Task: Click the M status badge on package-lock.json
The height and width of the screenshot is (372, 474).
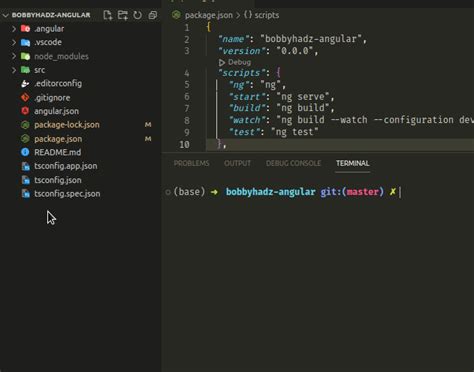Action: pos(148,125)
